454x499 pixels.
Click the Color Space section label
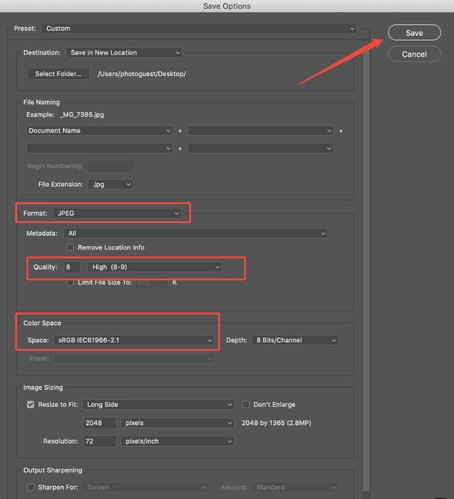tap(42, 323)
